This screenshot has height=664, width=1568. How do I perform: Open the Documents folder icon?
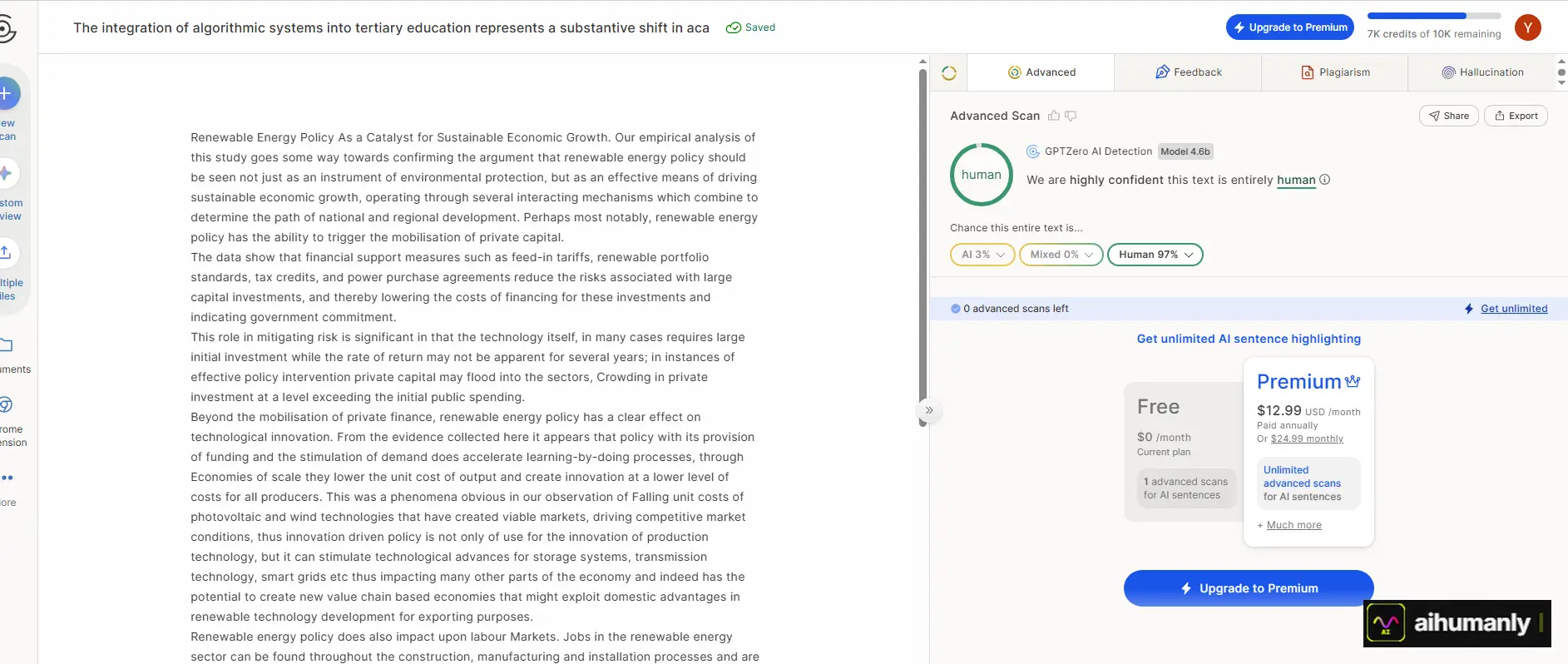coord(7,344)
